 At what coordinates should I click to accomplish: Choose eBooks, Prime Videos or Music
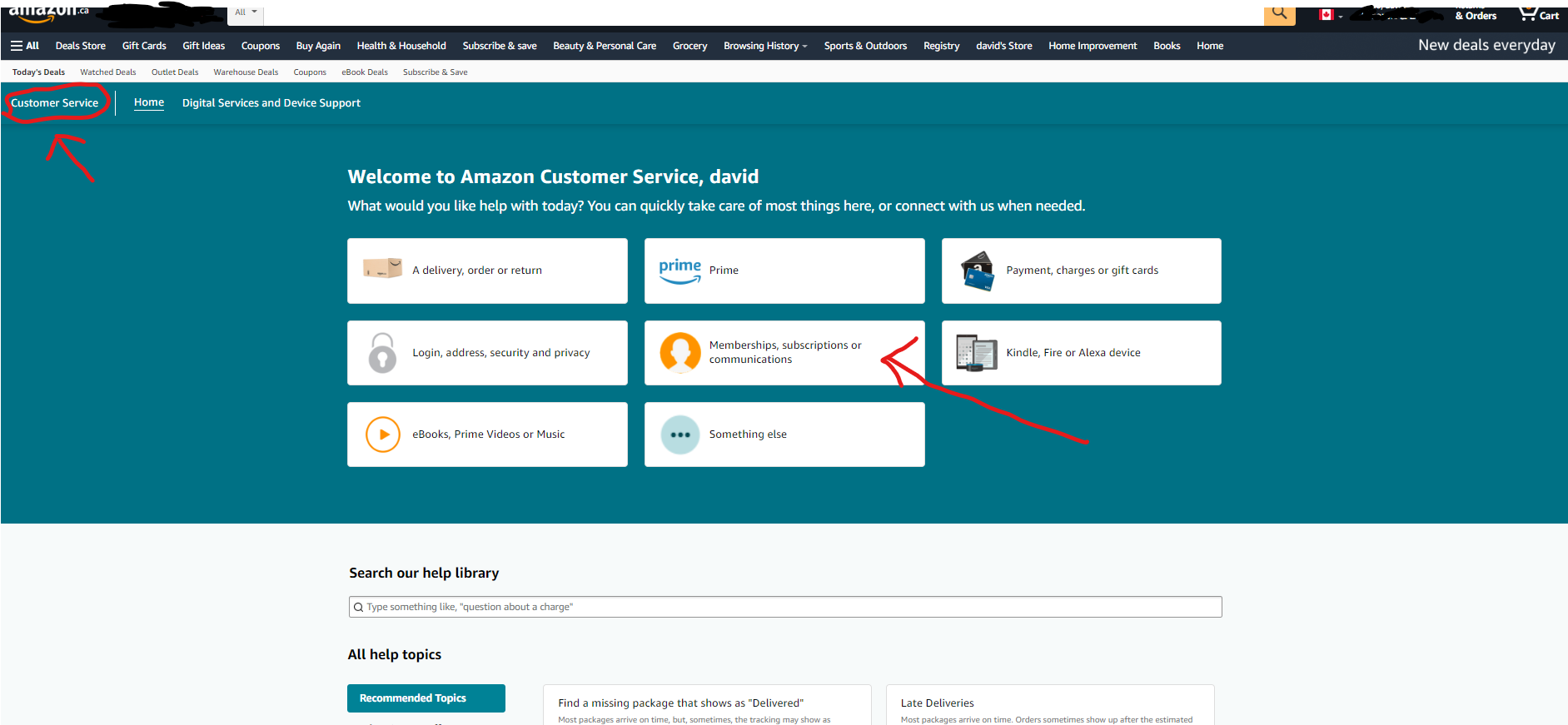pyautogui.click(x=487, y=435)
